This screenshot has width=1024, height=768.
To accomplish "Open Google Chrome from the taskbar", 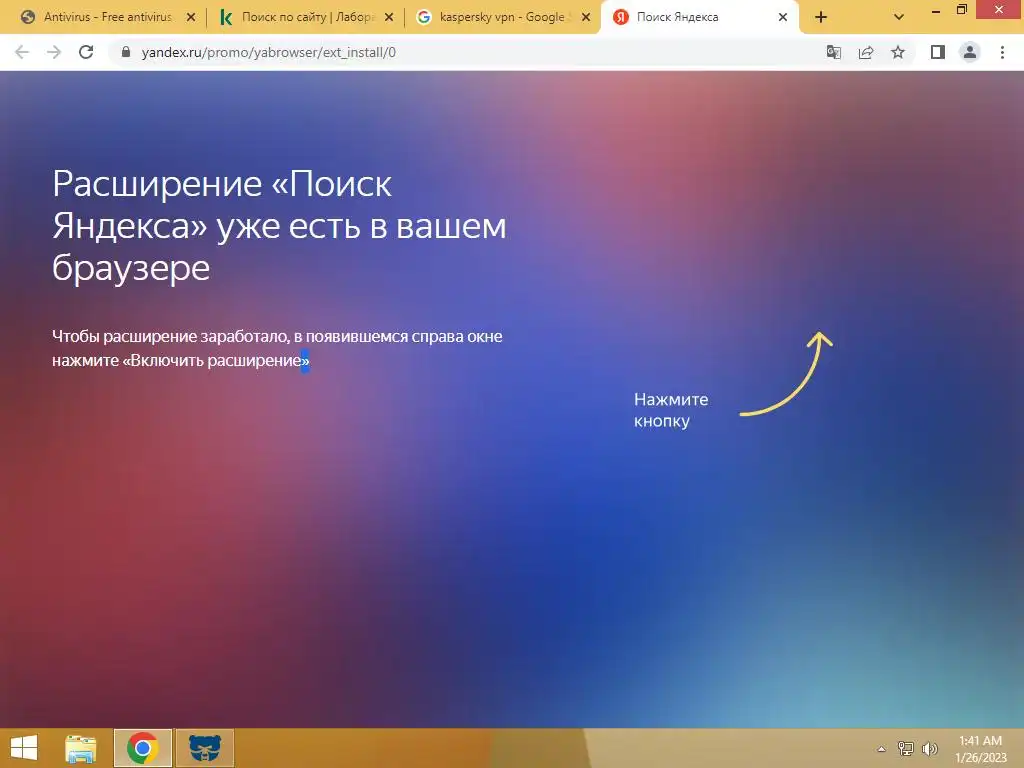I will [x=142, y=748].
